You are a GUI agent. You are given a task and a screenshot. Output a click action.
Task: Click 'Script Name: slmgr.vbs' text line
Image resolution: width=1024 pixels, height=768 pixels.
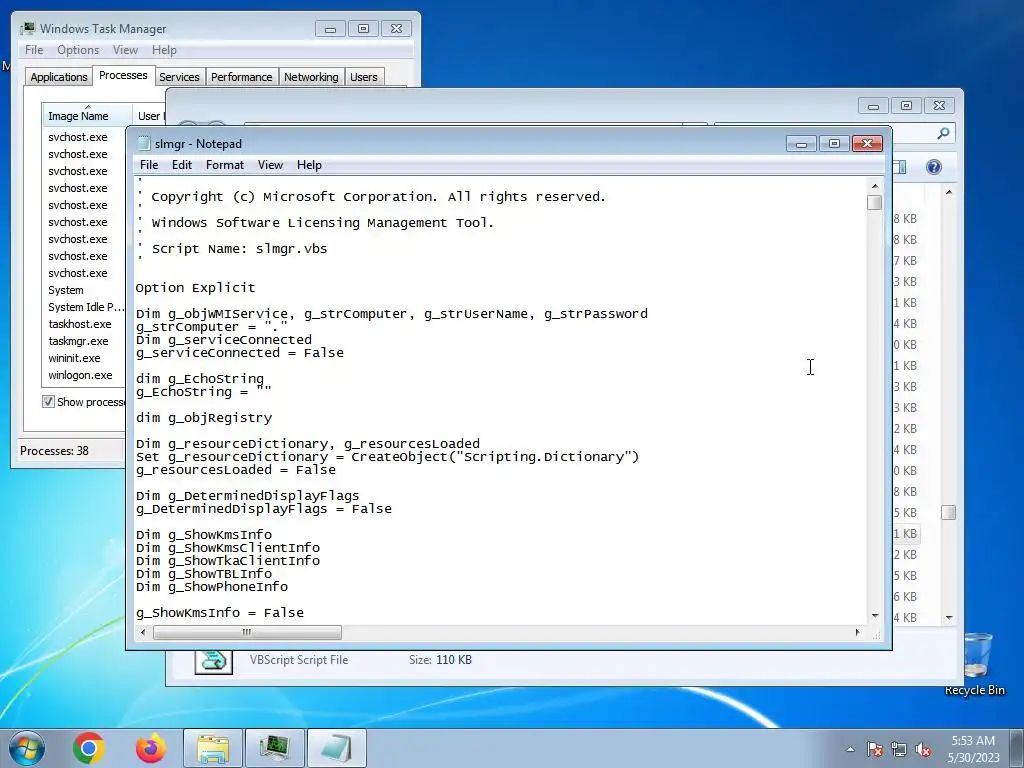239,249
